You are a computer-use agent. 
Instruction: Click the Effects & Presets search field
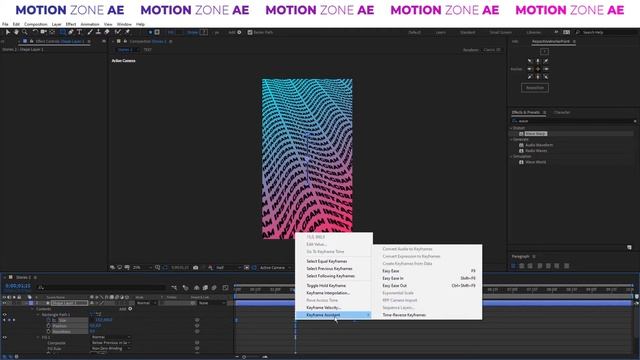click(573, 121)
